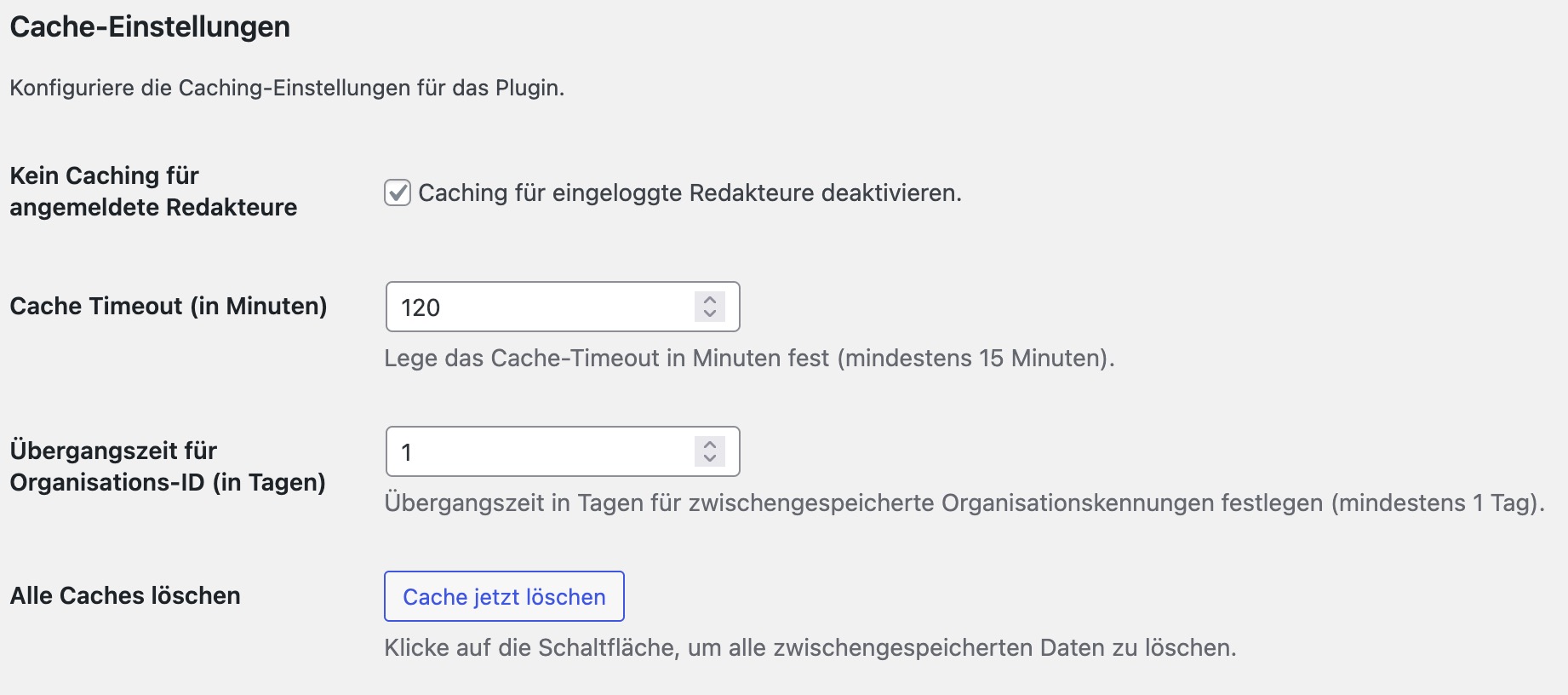Click the 'Cache Timeout (in Minuten)' label

[x=169, y=307]
